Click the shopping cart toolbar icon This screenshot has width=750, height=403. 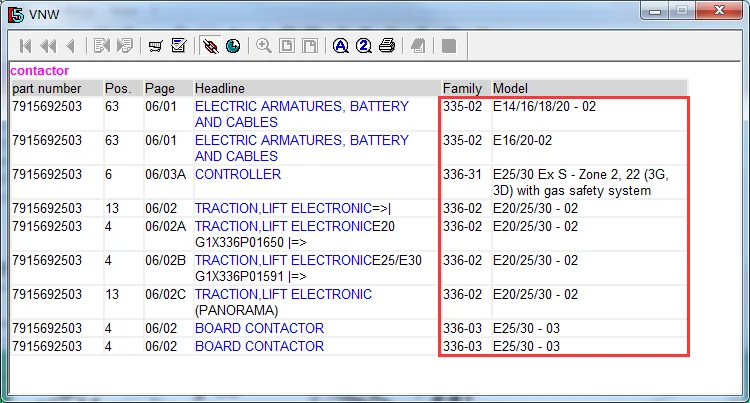[x=156, y=46]
